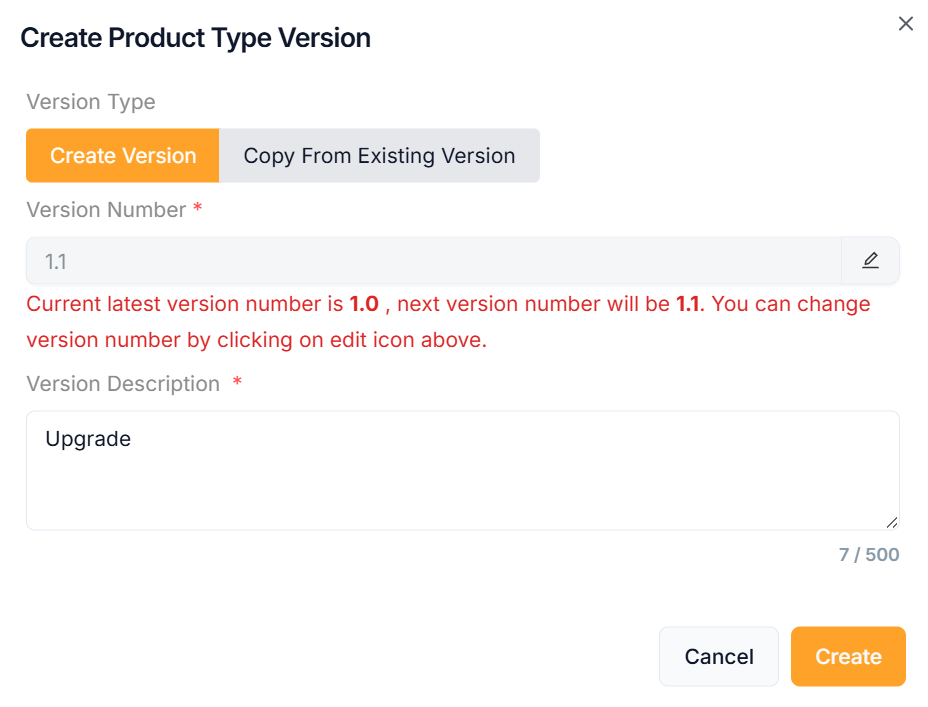The height and width of the screenshot is (707, 928).
Task: Click the bold 1.1 in helper text
Action: point(687,304)
